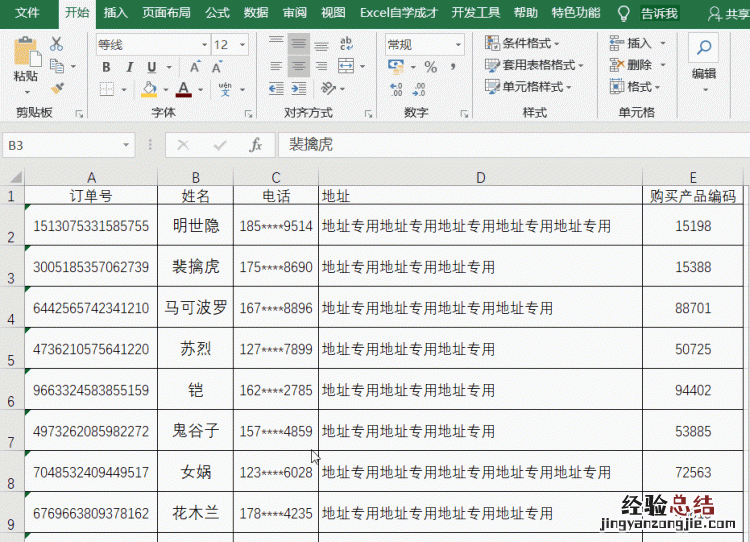Click the Wrap Text icon
Viewport: 750px width, 542px height.
(346, 44)
